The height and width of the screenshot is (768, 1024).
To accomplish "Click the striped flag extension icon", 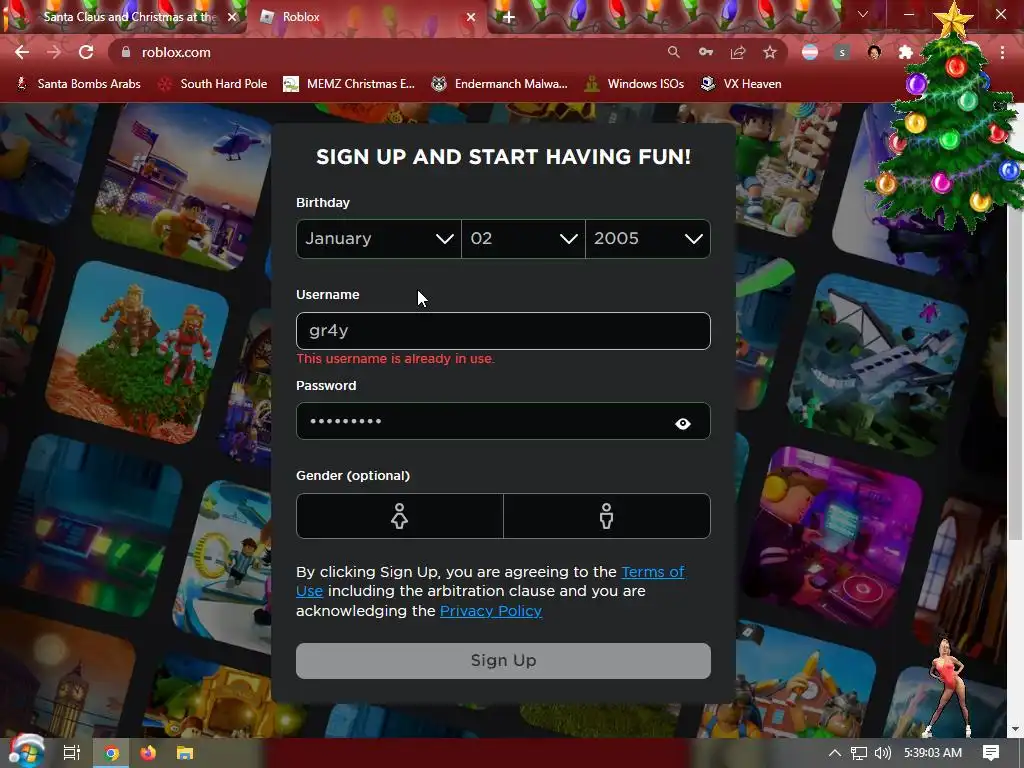I will point(810,52).
